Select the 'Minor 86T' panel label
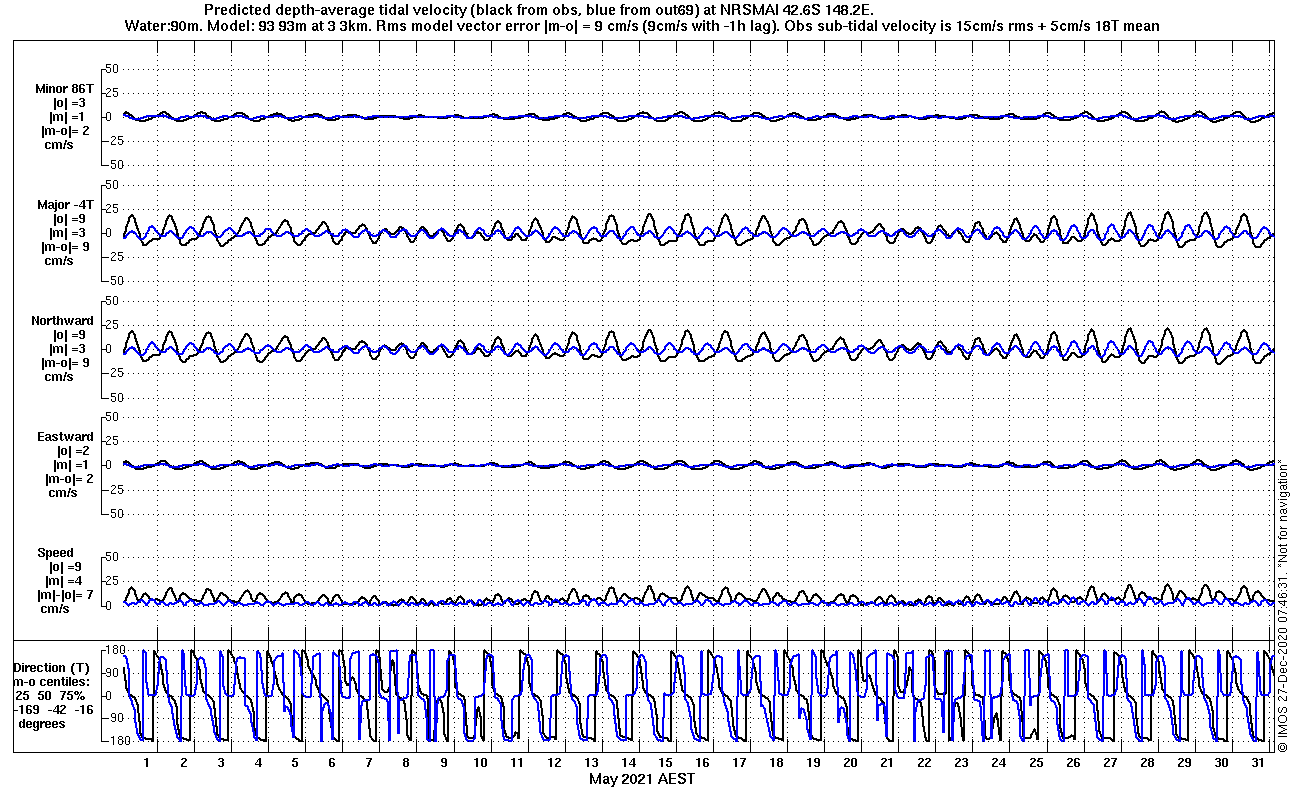The height and width of the screenshot is (800, 1300). 63,89
